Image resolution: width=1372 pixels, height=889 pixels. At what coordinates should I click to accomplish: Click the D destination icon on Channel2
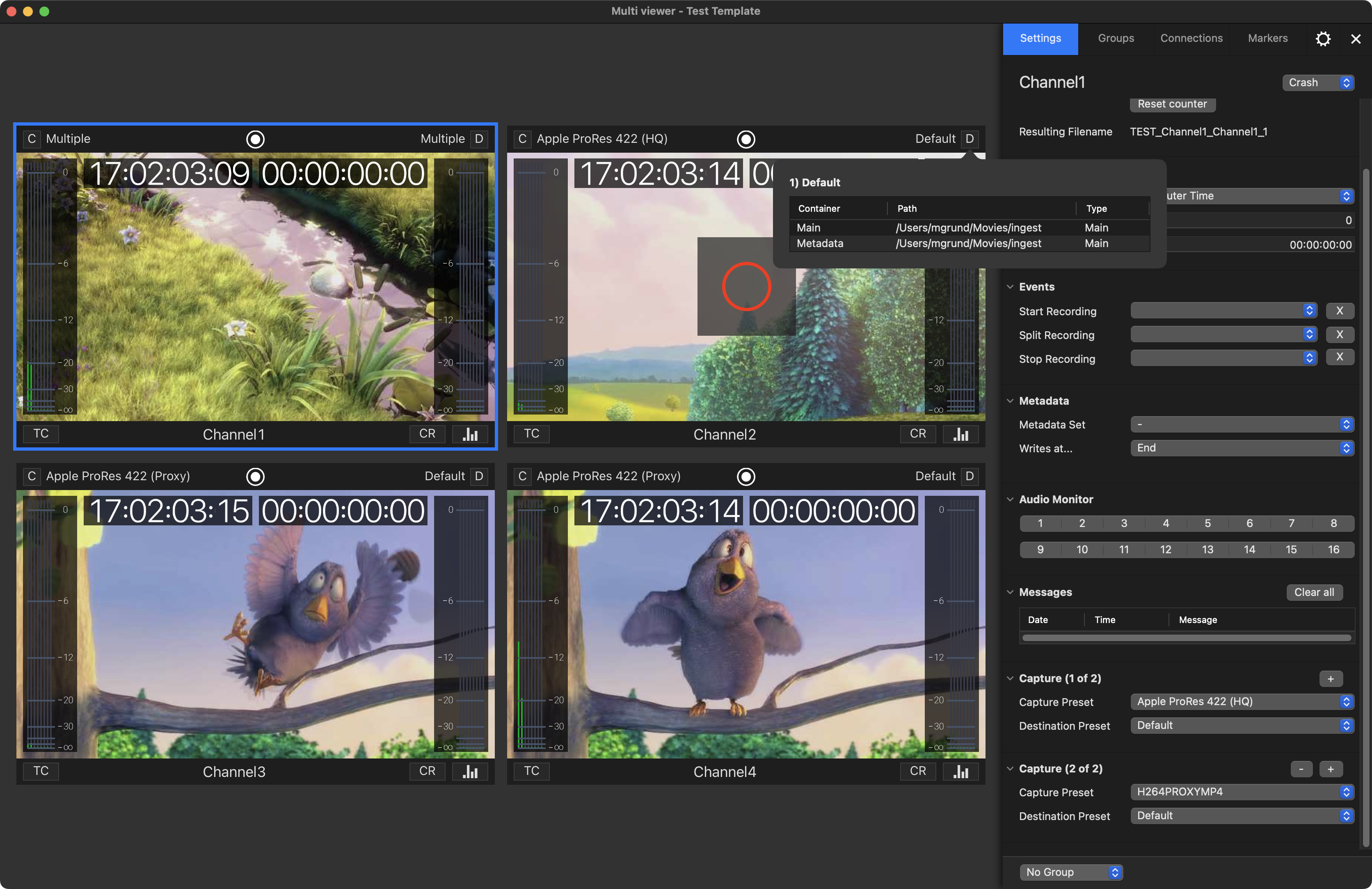(970, 139)
